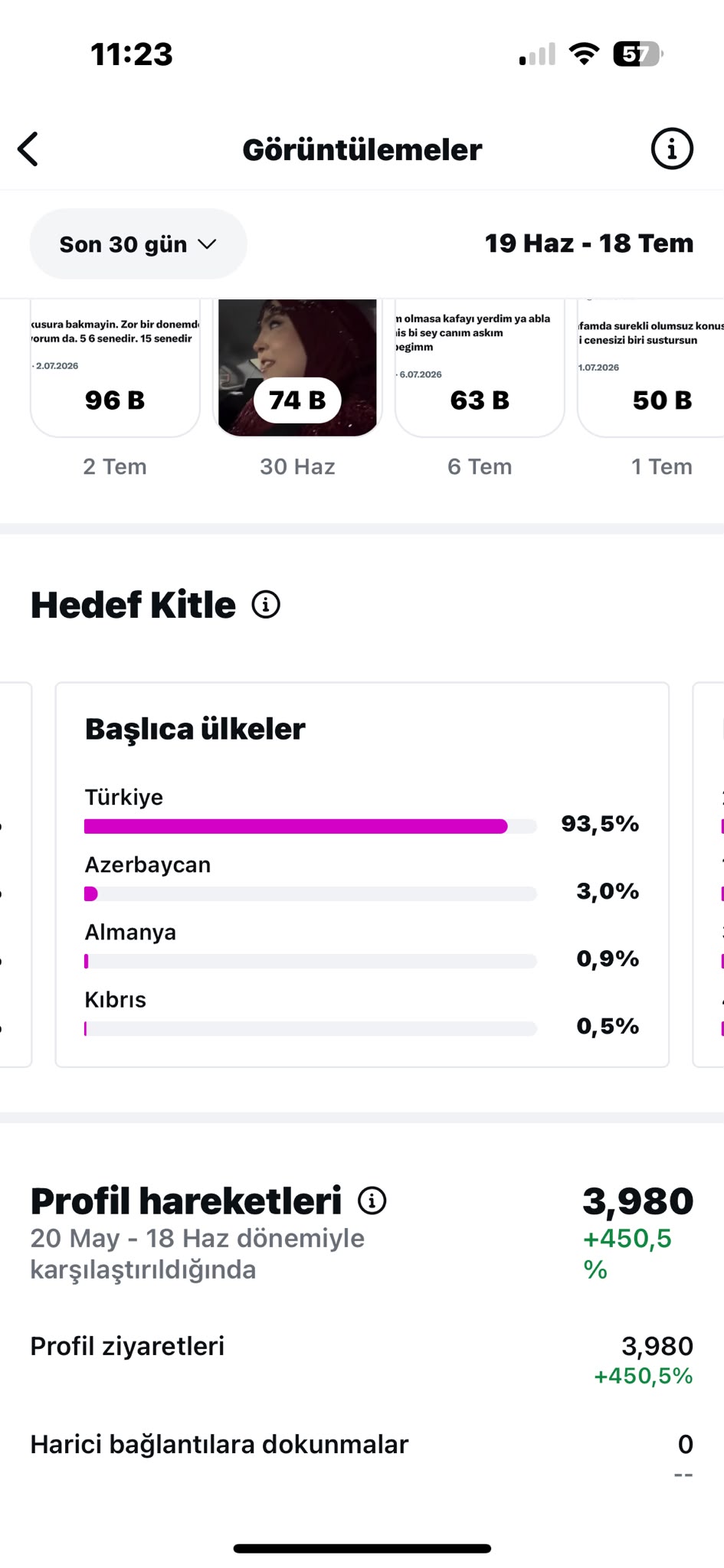The width and height of the screenshot is (724, 1568).
Task: Open the Son 30 gün dropdown
Action: 139,244
